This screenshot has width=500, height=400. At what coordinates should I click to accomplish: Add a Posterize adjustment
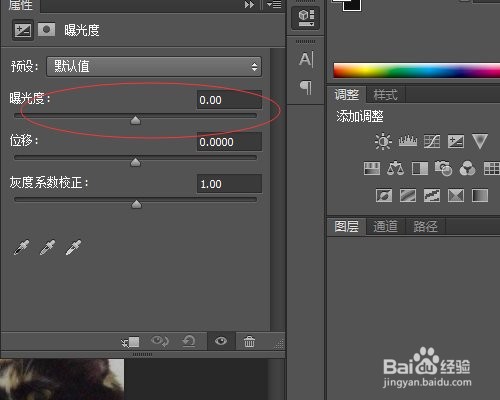point(408,196)
